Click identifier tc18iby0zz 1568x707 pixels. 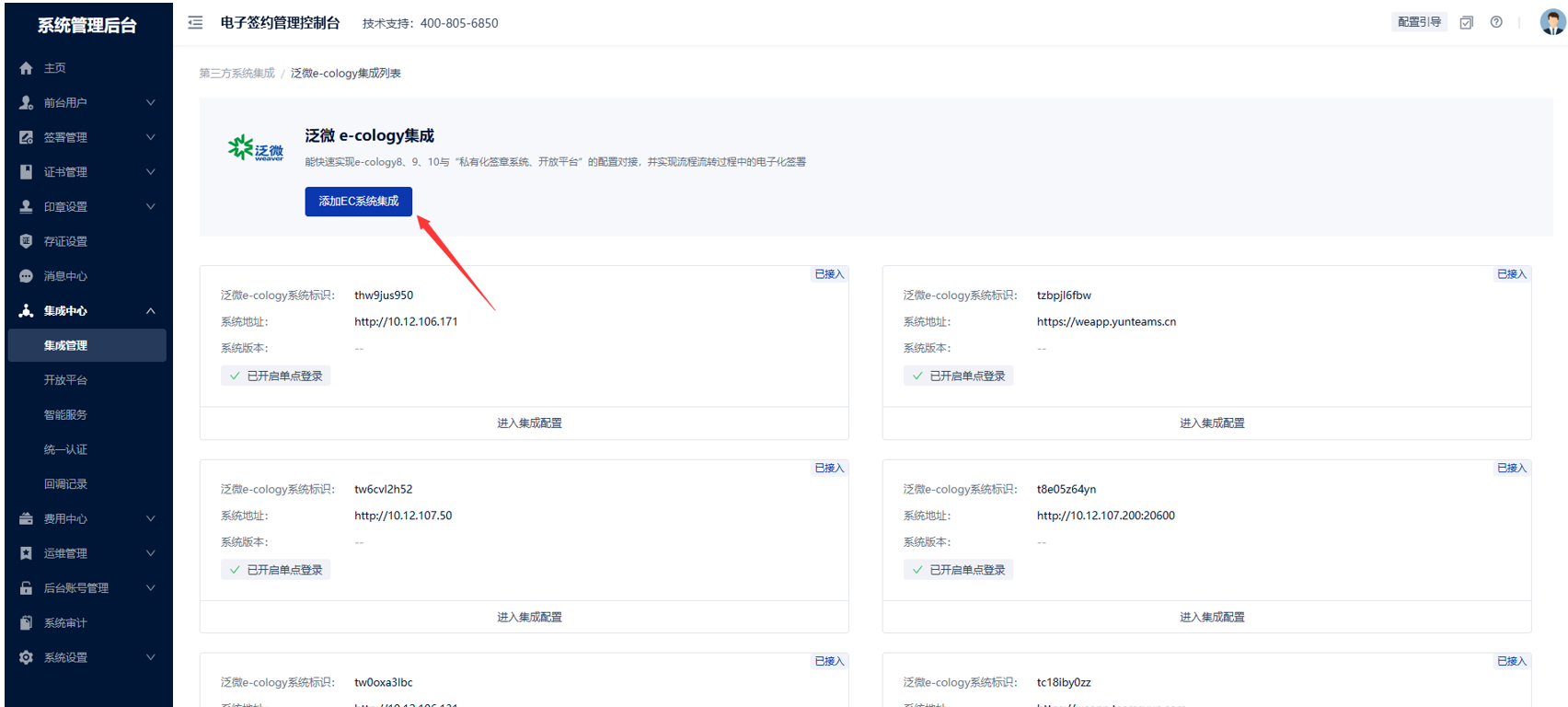pyautogui.click(x=1064, y=683)
